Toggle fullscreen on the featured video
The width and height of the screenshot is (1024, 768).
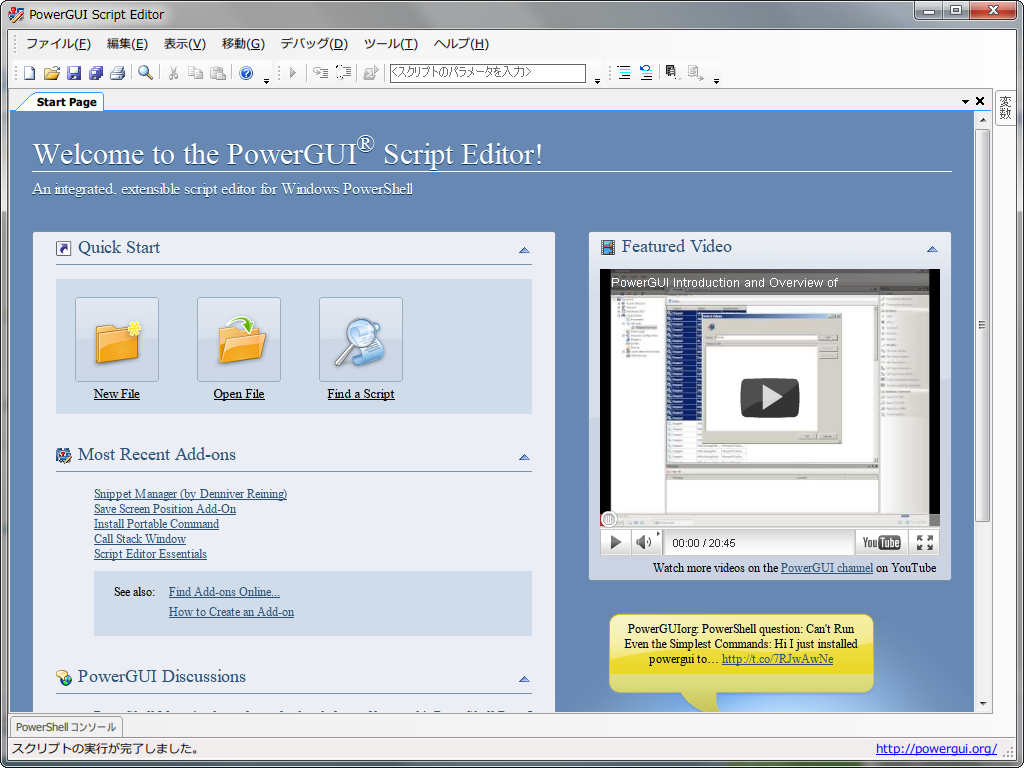pyautogui.click(x=925, y=542)
